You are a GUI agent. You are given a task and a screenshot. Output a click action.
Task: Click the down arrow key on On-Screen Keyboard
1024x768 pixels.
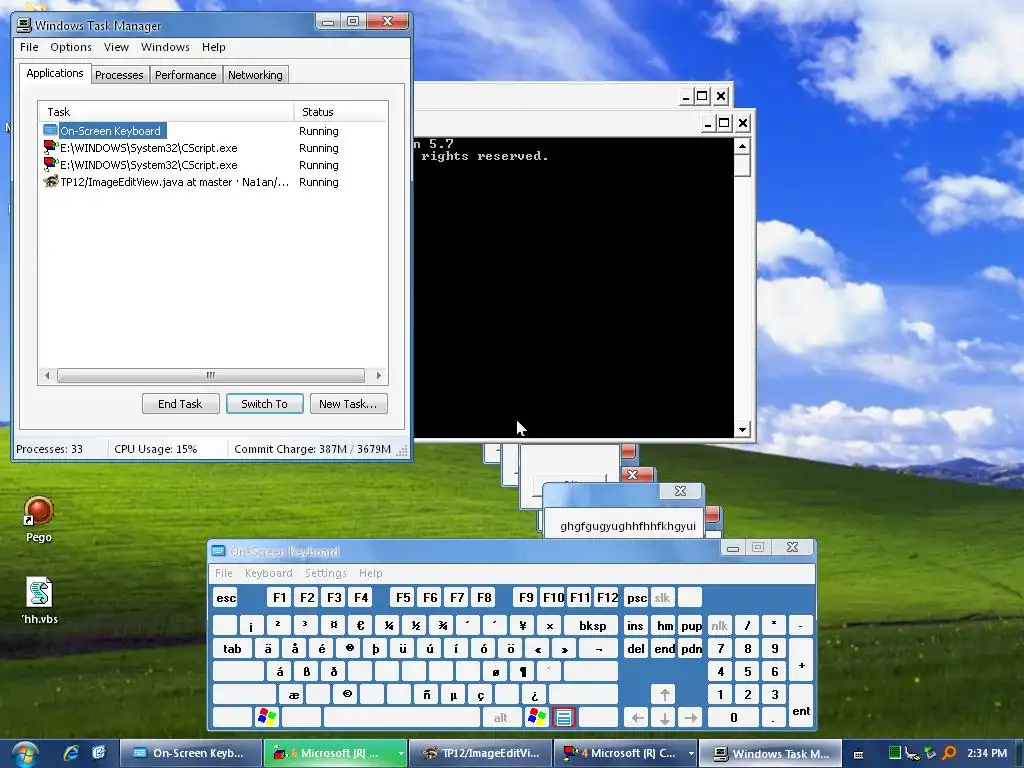[x=664, y=718]
